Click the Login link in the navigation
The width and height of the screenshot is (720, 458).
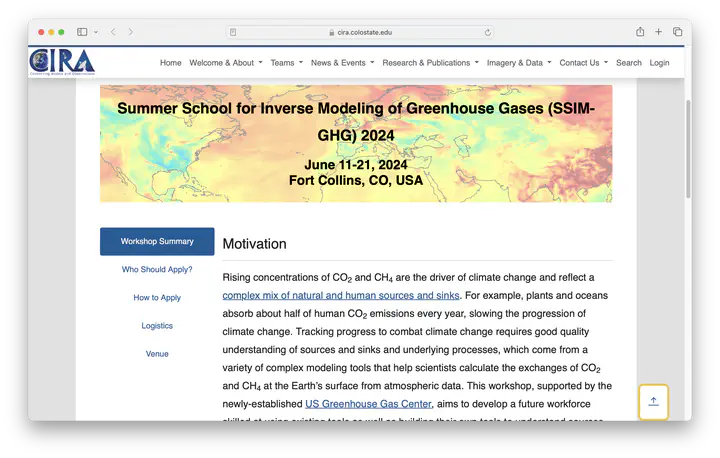point(659,63)
